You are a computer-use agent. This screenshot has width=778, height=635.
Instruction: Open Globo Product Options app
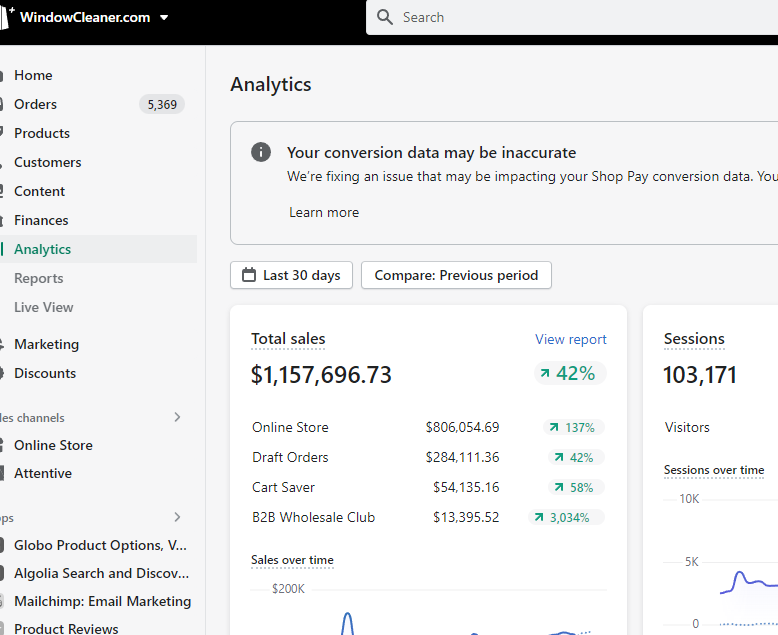click(100, 545)
